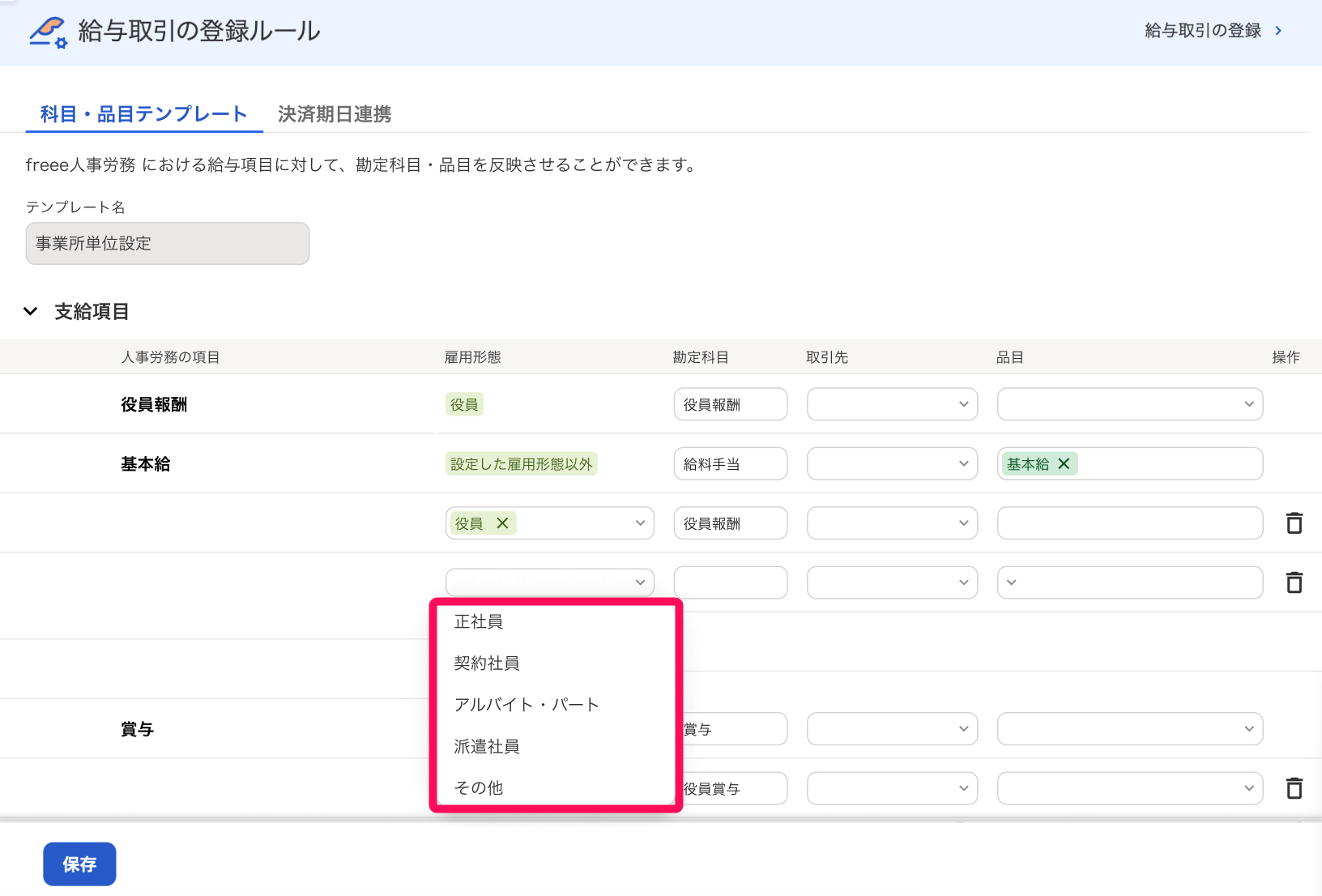Image resolution: width=1322 pixels, height=896 pixels.
Task: Delete the 役員賞与 row with trash icon
Action: tap(1294, 788)
